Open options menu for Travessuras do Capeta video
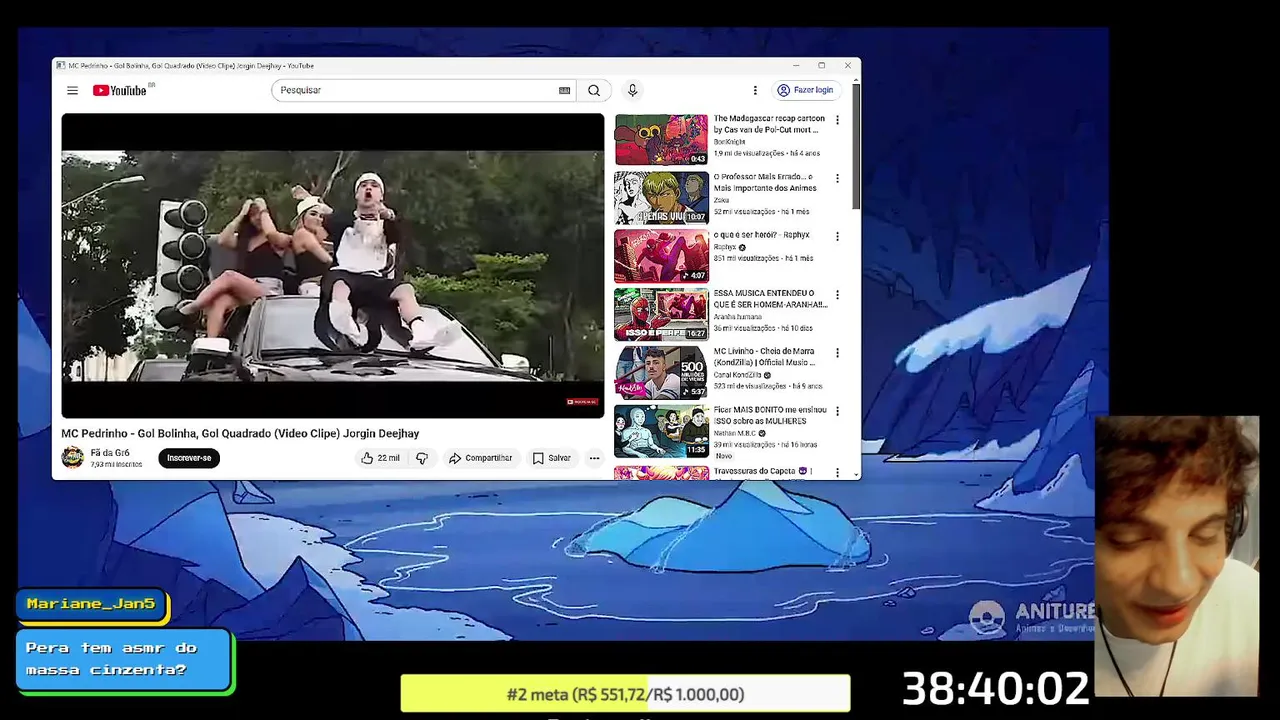 click(x=837, y=470)
